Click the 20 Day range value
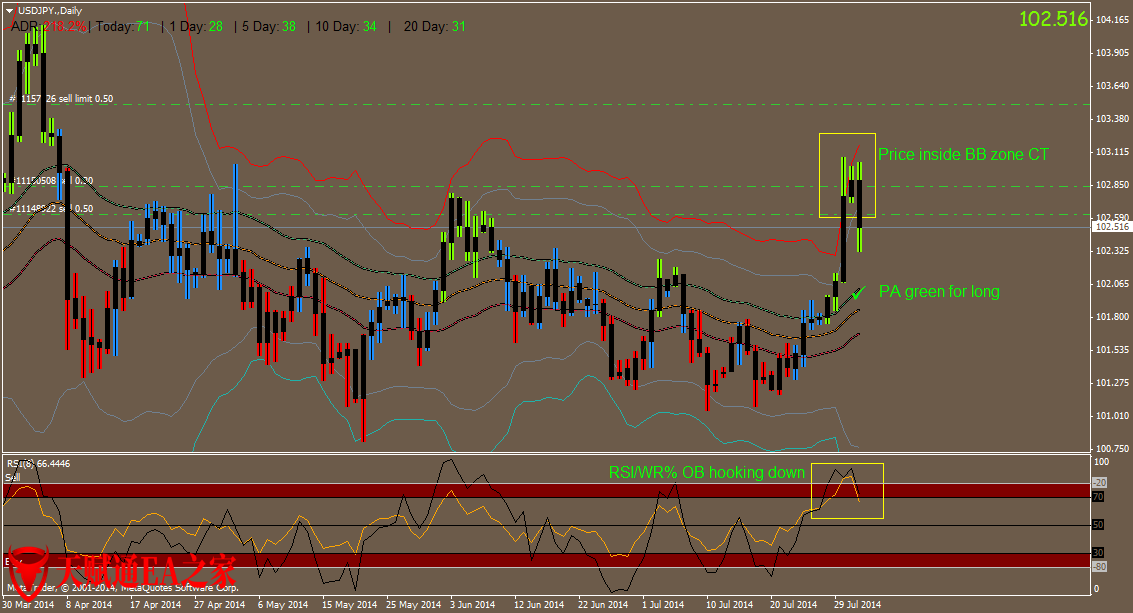 459,27
